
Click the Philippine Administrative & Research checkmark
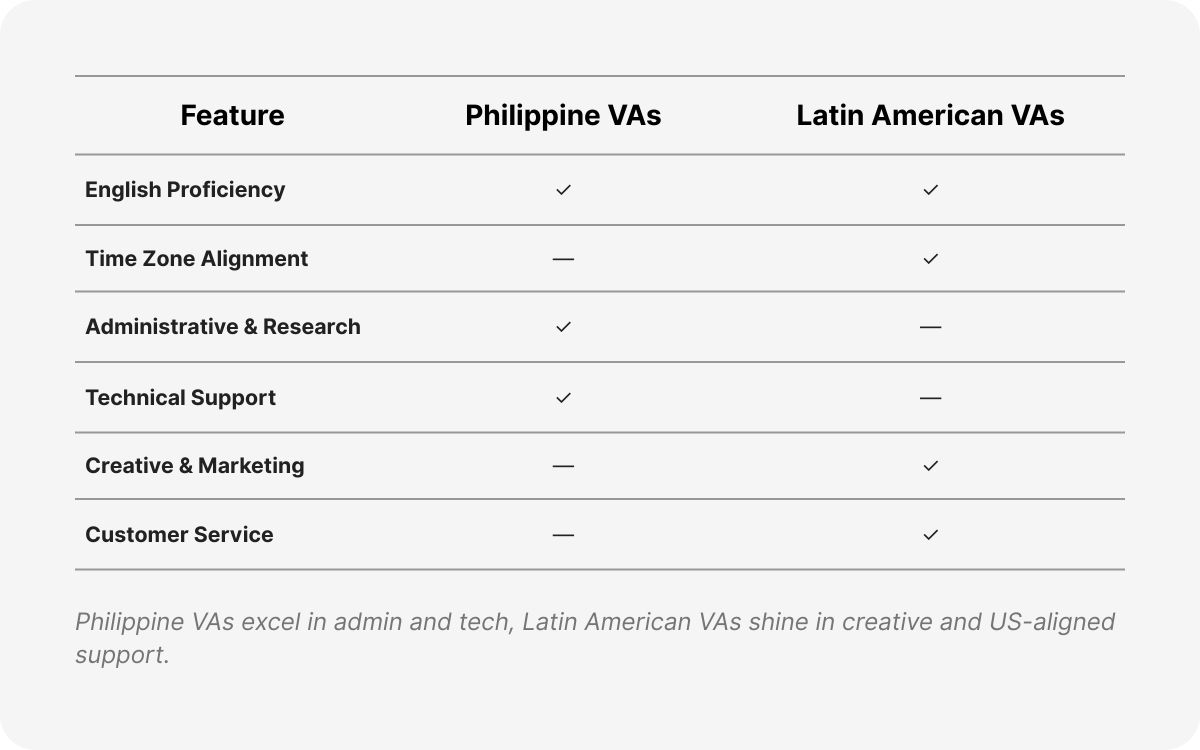[x=563, y=327]
